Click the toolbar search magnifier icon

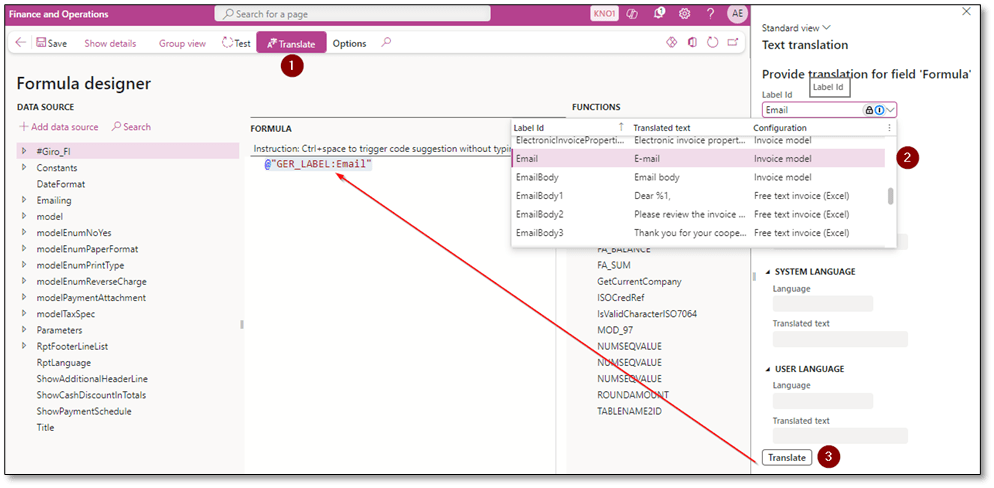click(387, 43)
